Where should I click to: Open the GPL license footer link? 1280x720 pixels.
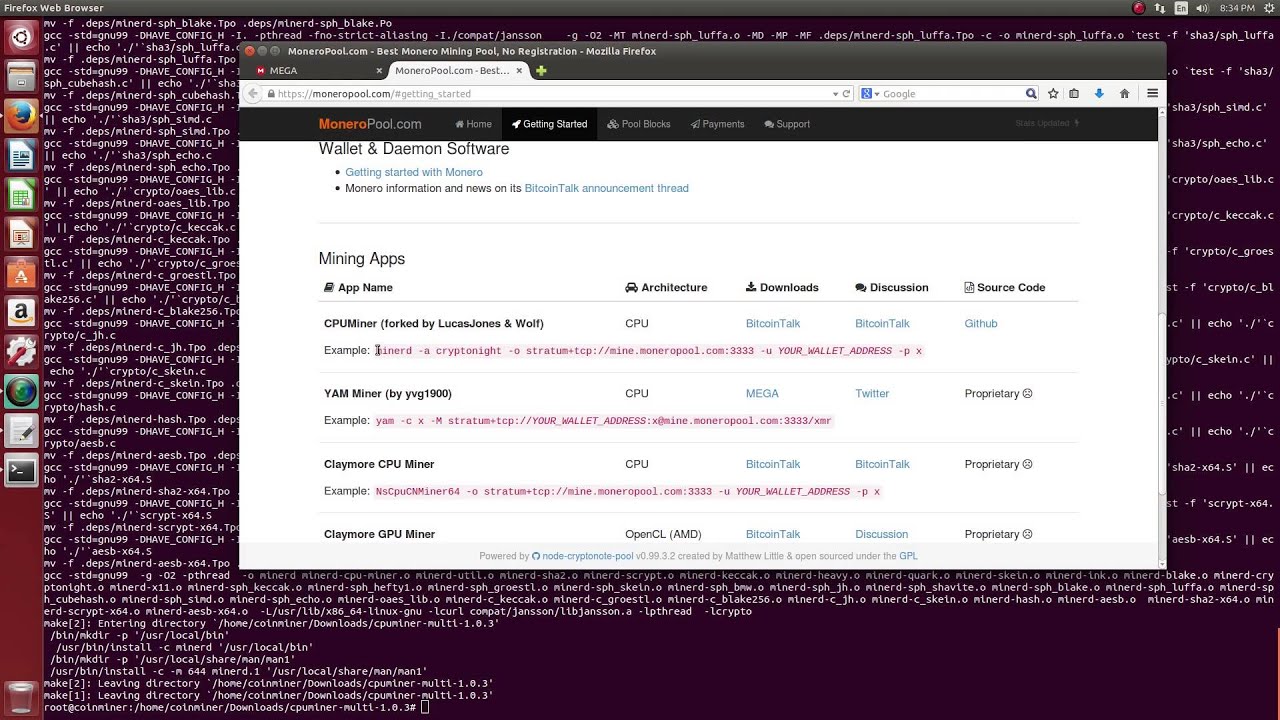pos(908,556)
